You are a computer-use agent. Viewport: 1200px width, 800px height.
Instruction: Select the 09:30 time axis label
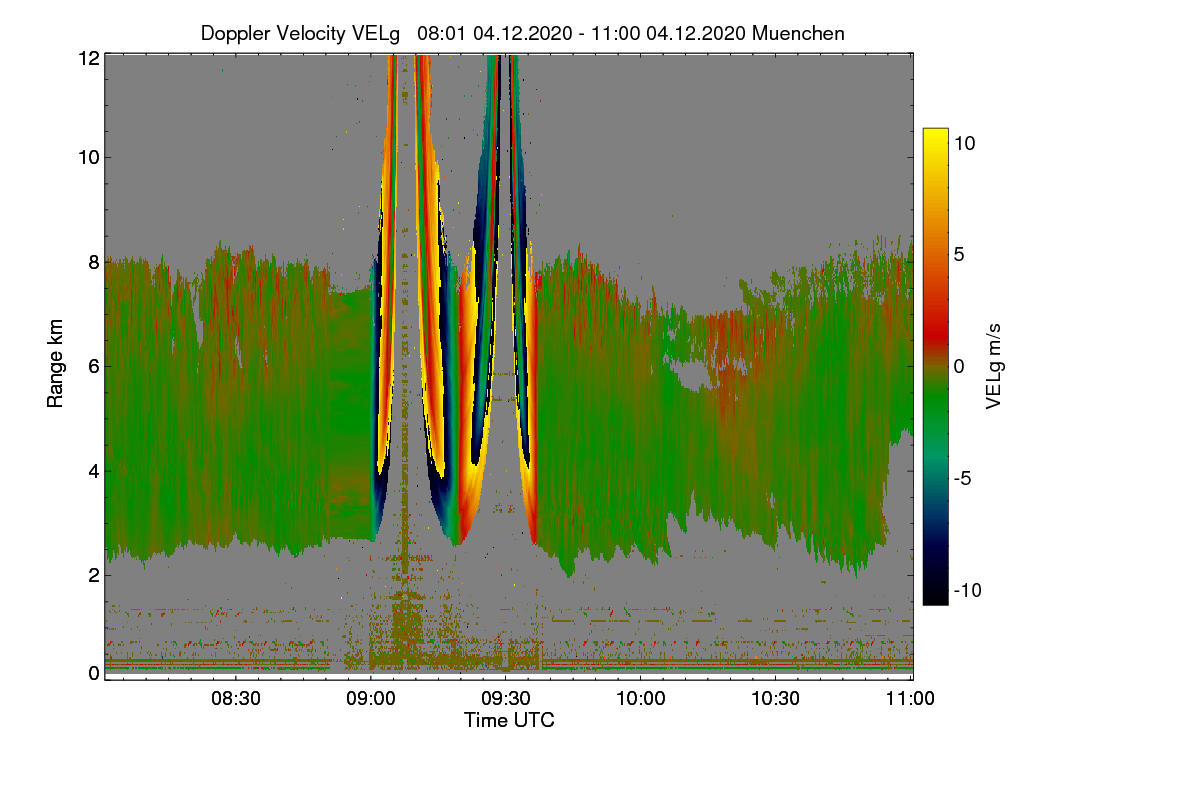coord(506,699)
